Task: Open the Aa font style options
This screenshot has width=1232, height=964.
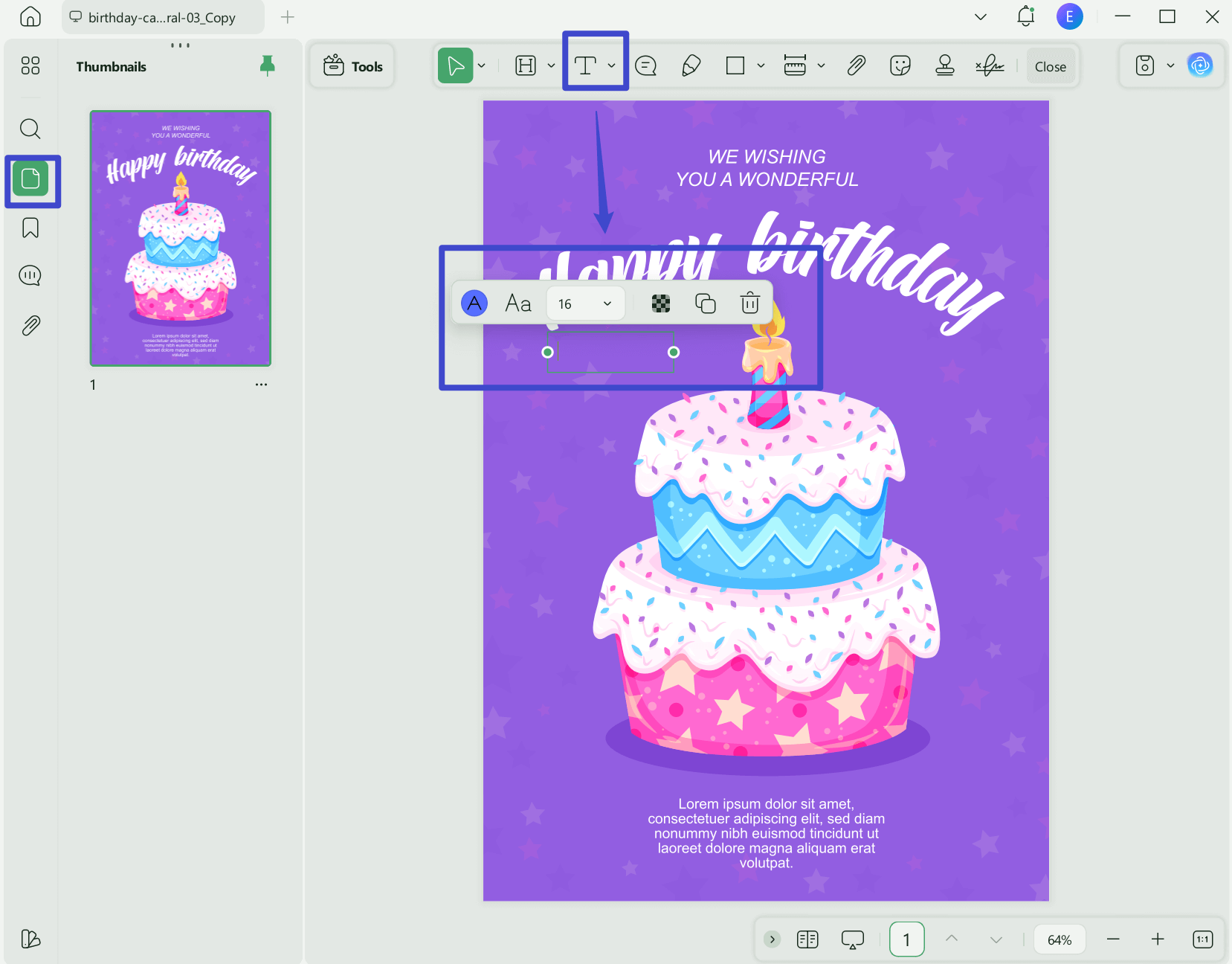Action: pyautogui.click(x=518, y=303)
